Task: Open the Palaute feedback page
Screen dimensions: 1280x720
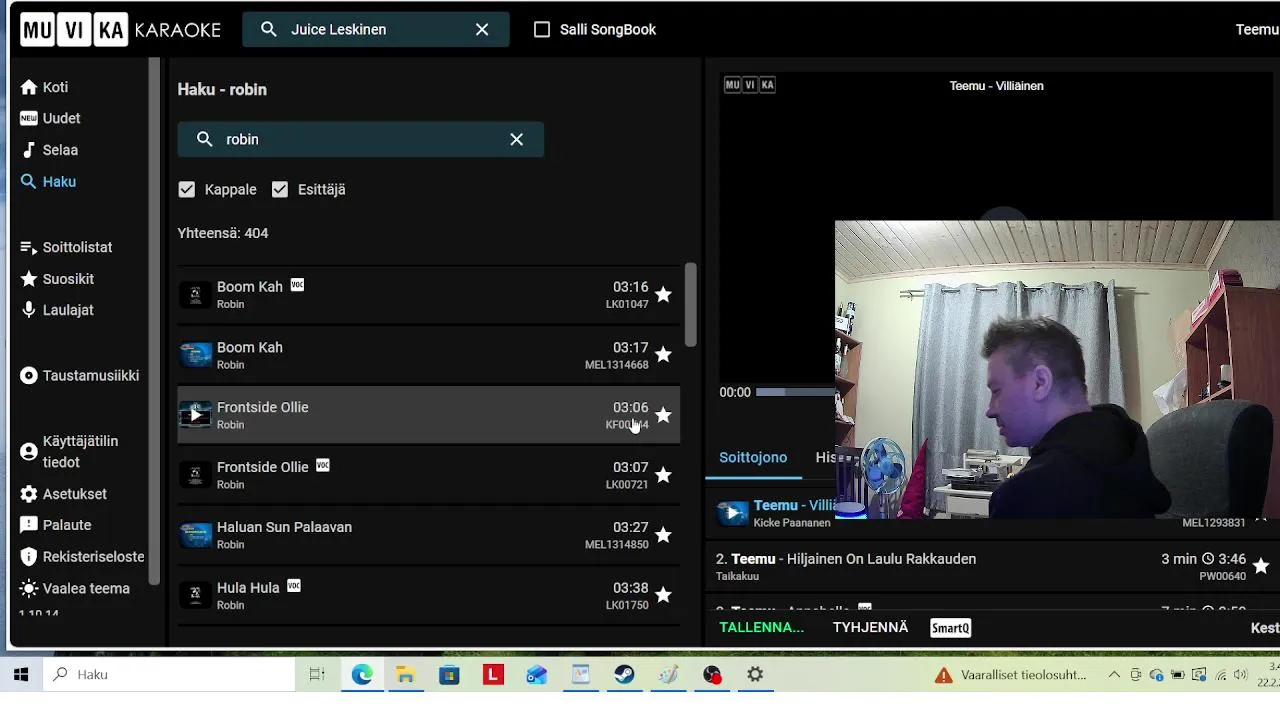Action: pyautogui.click(x=56, y=525)
